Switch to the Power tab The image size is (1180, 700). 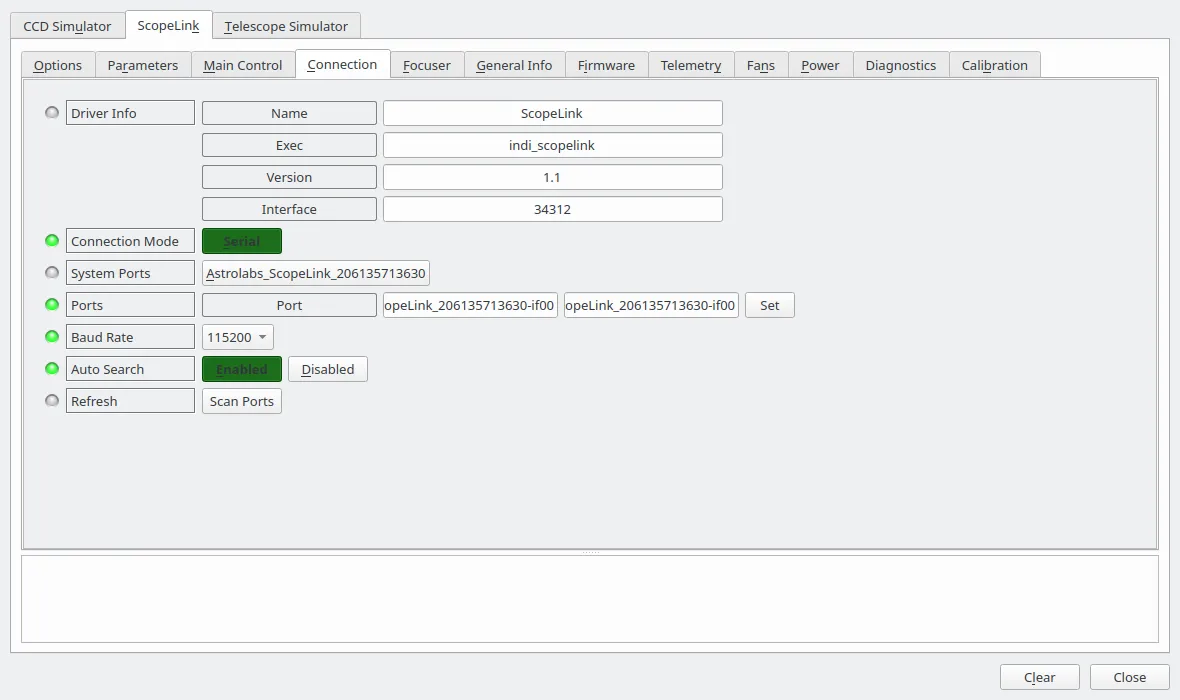820,65
